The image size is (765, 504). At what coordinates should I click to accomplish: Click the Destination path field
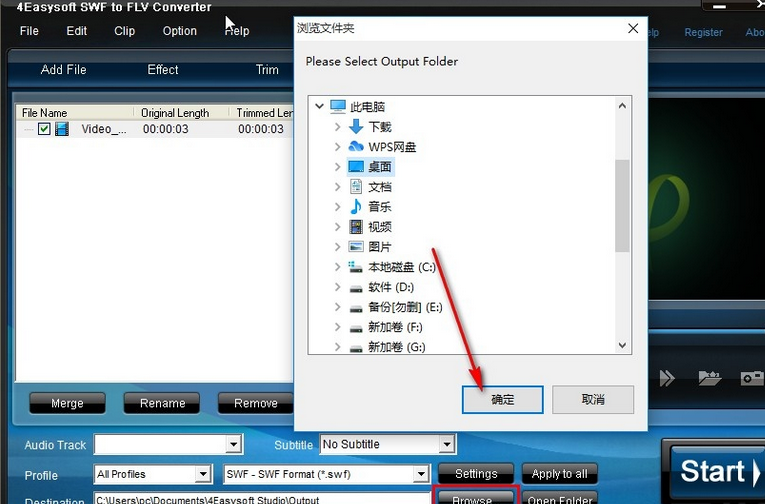click(262, 498)
